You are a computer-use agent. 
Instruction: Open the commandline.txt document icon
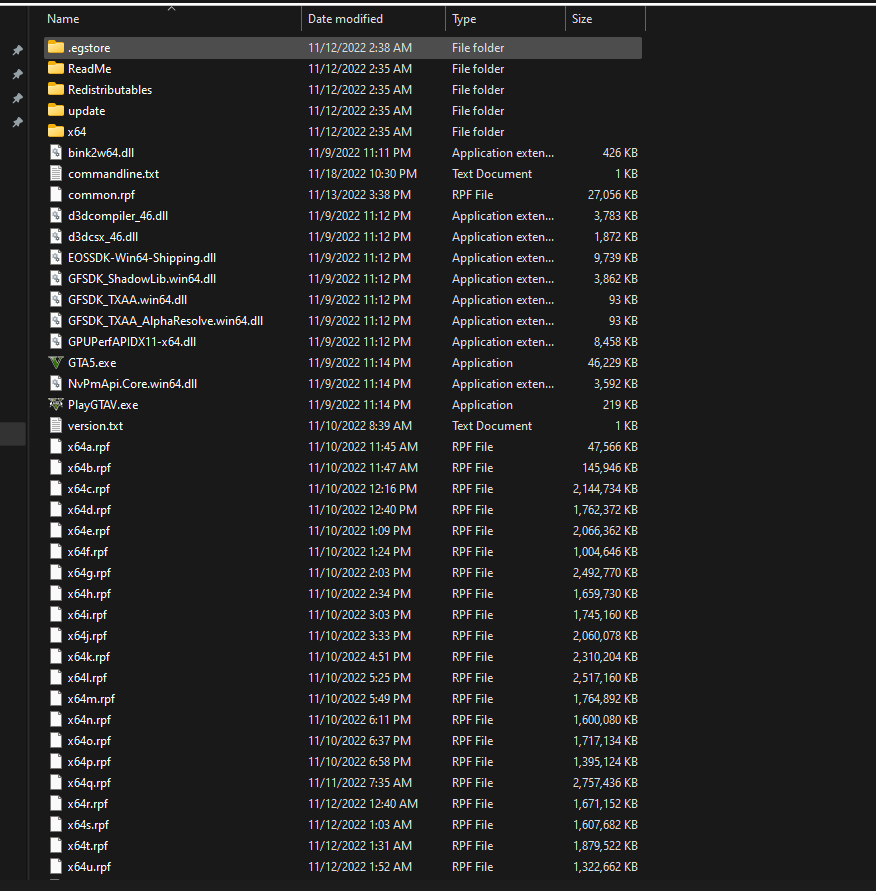55,173
